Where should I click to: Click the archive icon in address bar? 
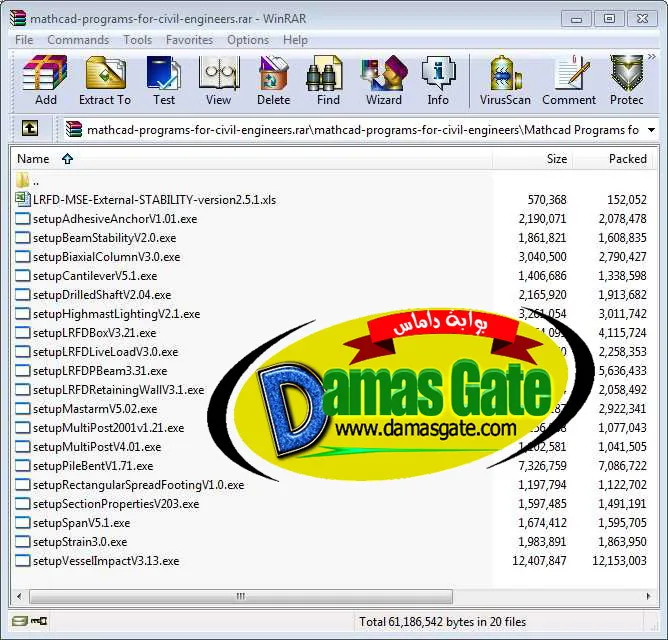tap(74, 129)
